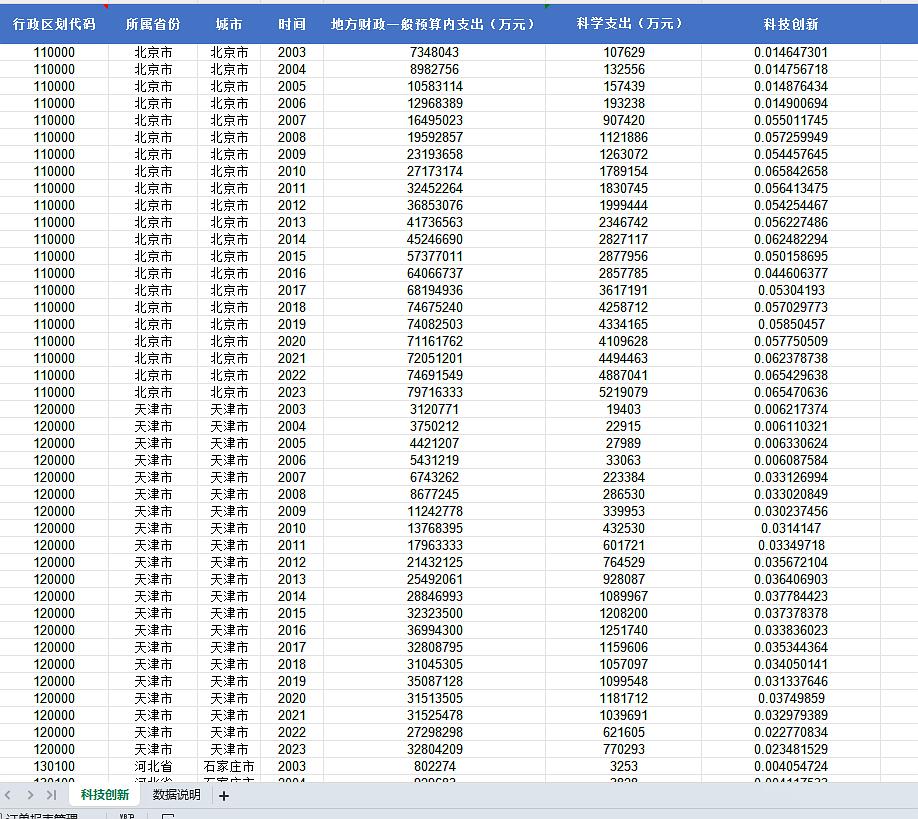The image size is (918, 819).
Task: Select the 时间 header cell
Action: coord(292,24)
